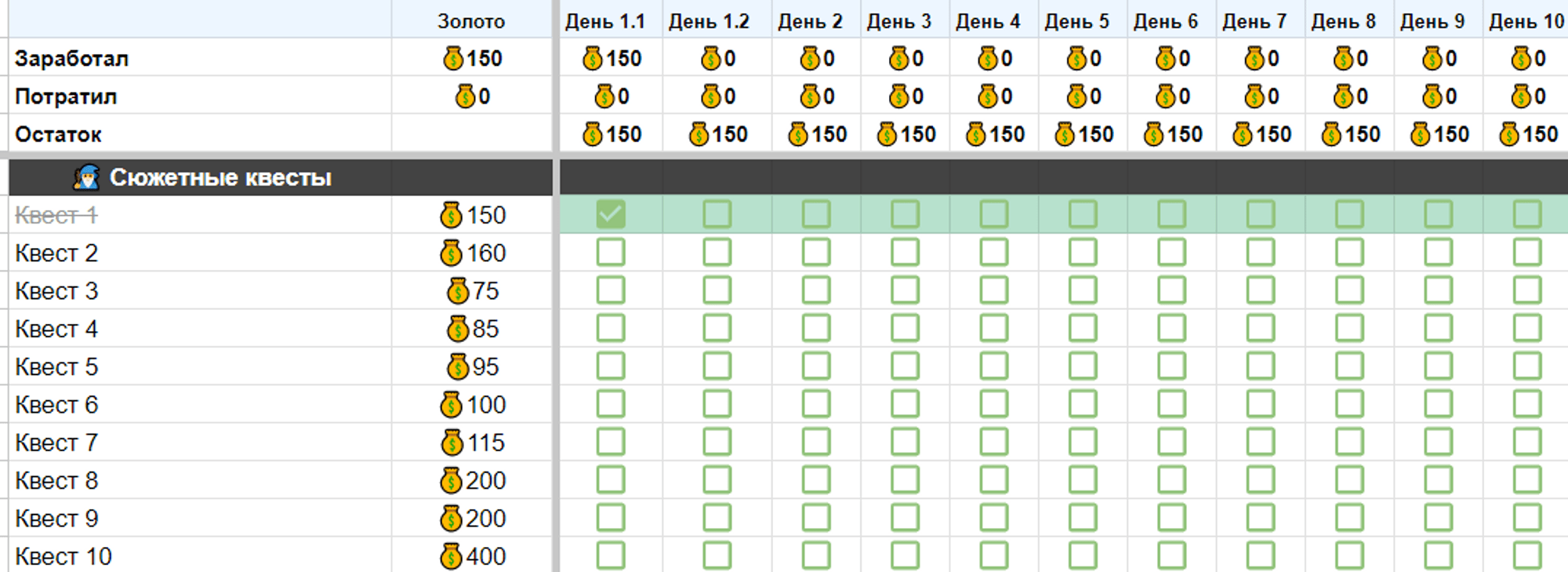Select the Потратил row label

pyautogui.click(x=66, y=97)
